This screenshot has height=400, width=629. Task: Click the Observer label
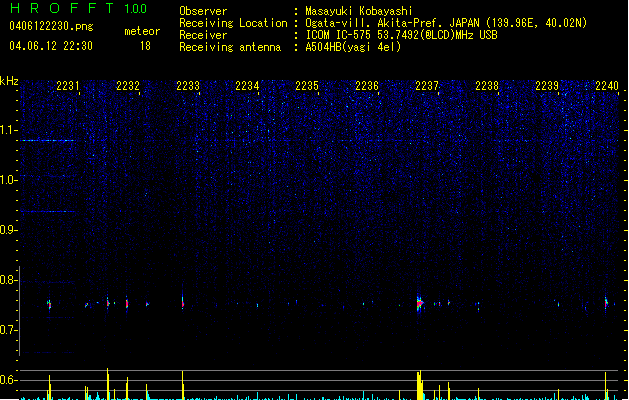pos(203,11)
